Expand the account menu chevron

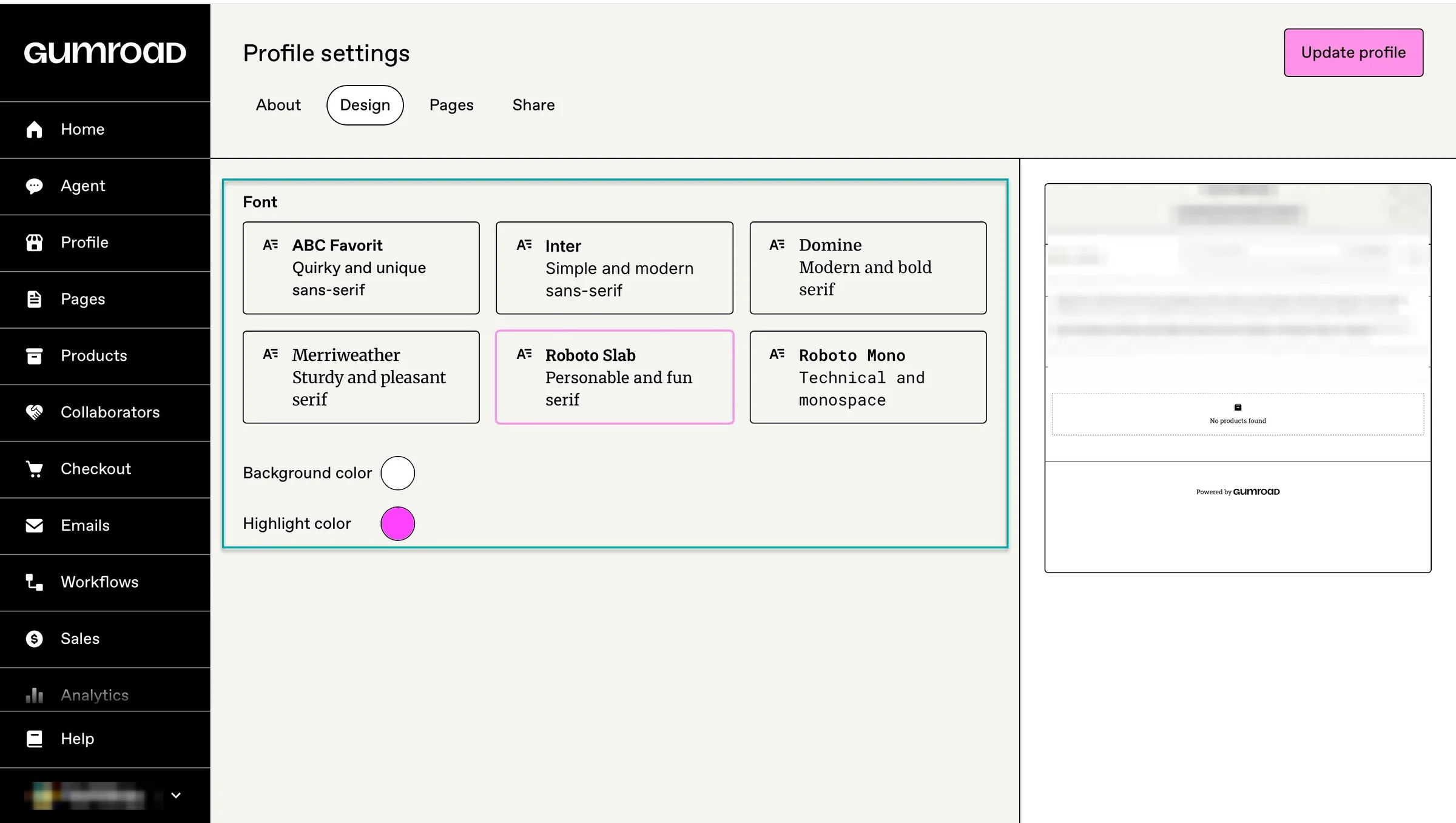click(x=176, y=795)
